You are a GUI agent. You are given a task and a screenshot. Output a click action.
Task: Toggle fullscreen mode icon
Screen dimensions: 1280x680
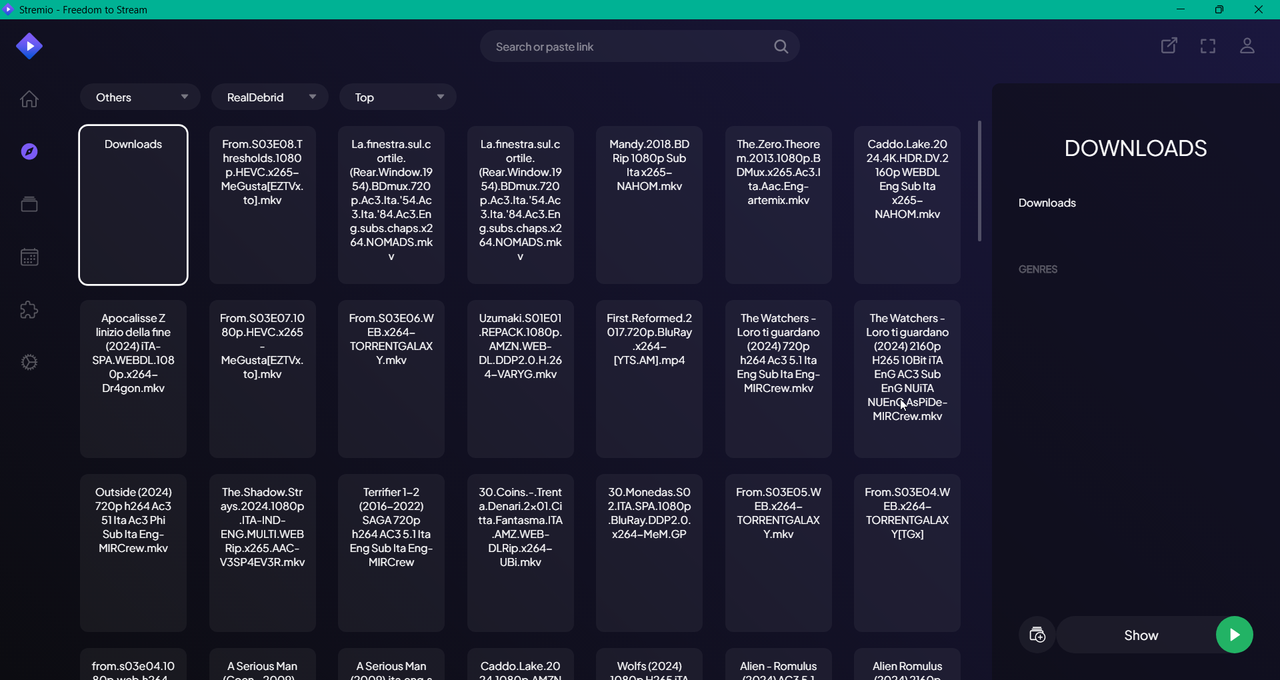[1208, 46]
